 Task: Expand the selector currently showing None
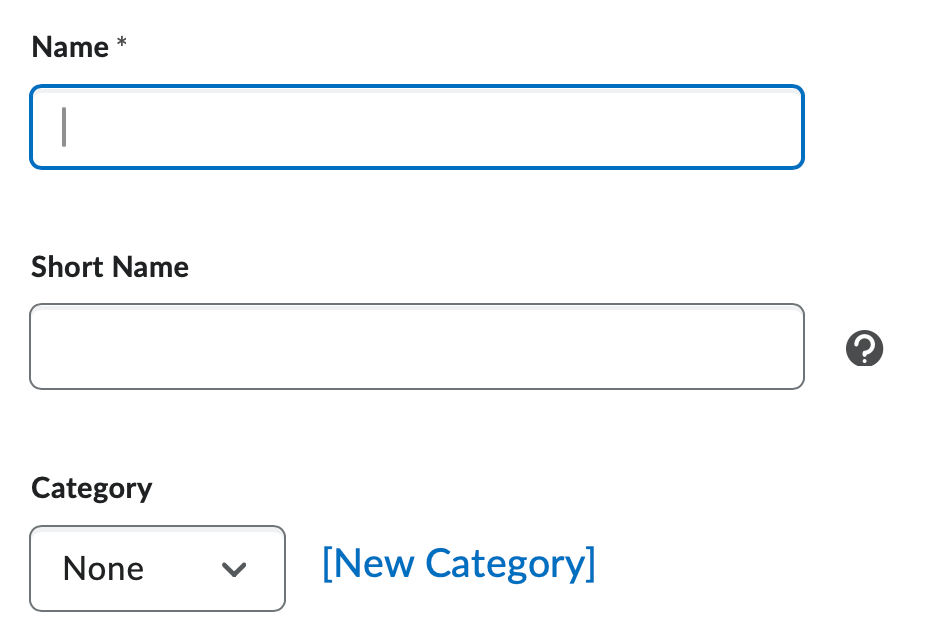(x=157, y=569)
